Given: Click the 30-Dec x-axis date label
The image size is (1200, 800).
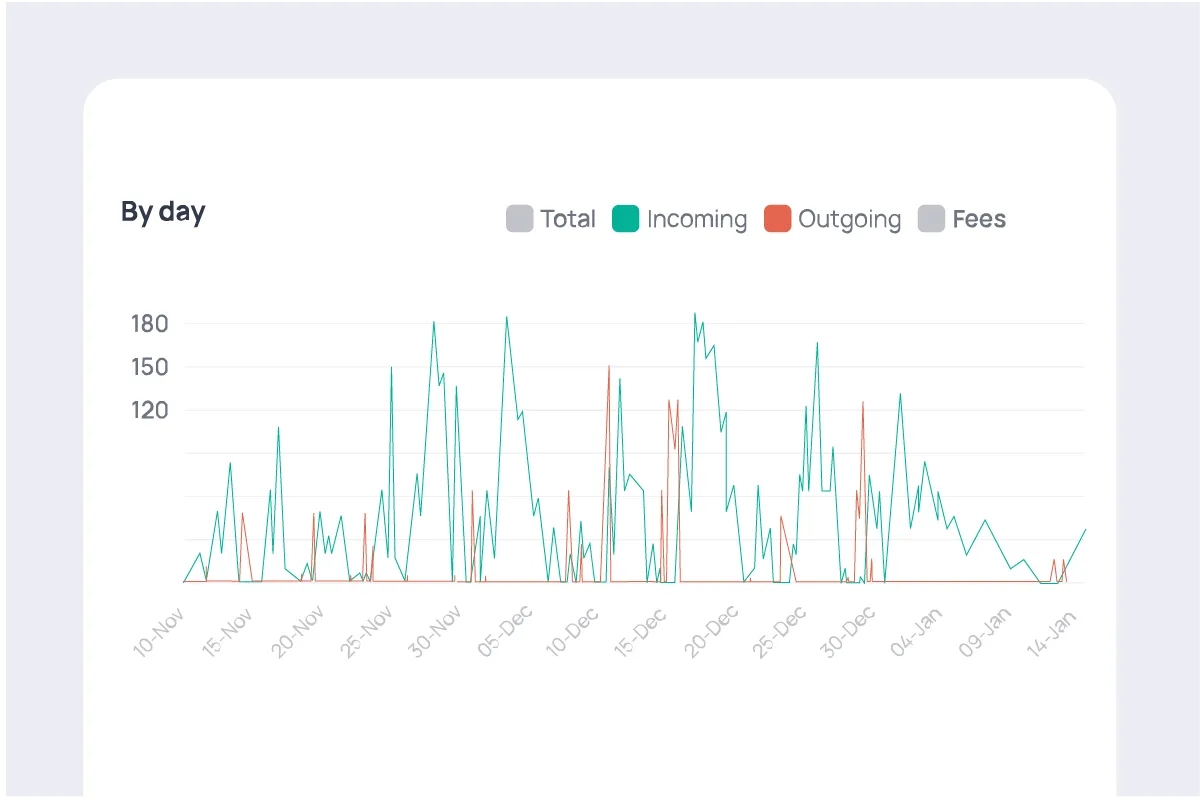Looking at the screenshot, I should coord(849,630).
